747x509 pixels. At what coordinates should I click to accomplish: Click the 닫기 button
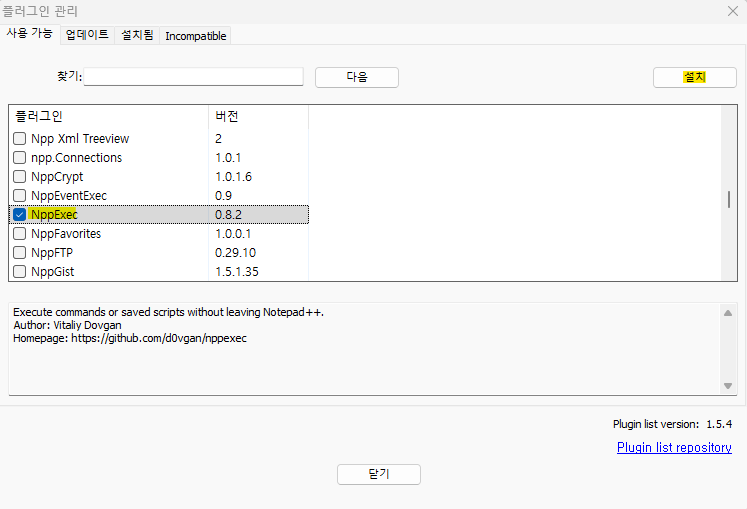tap(379, 474)
